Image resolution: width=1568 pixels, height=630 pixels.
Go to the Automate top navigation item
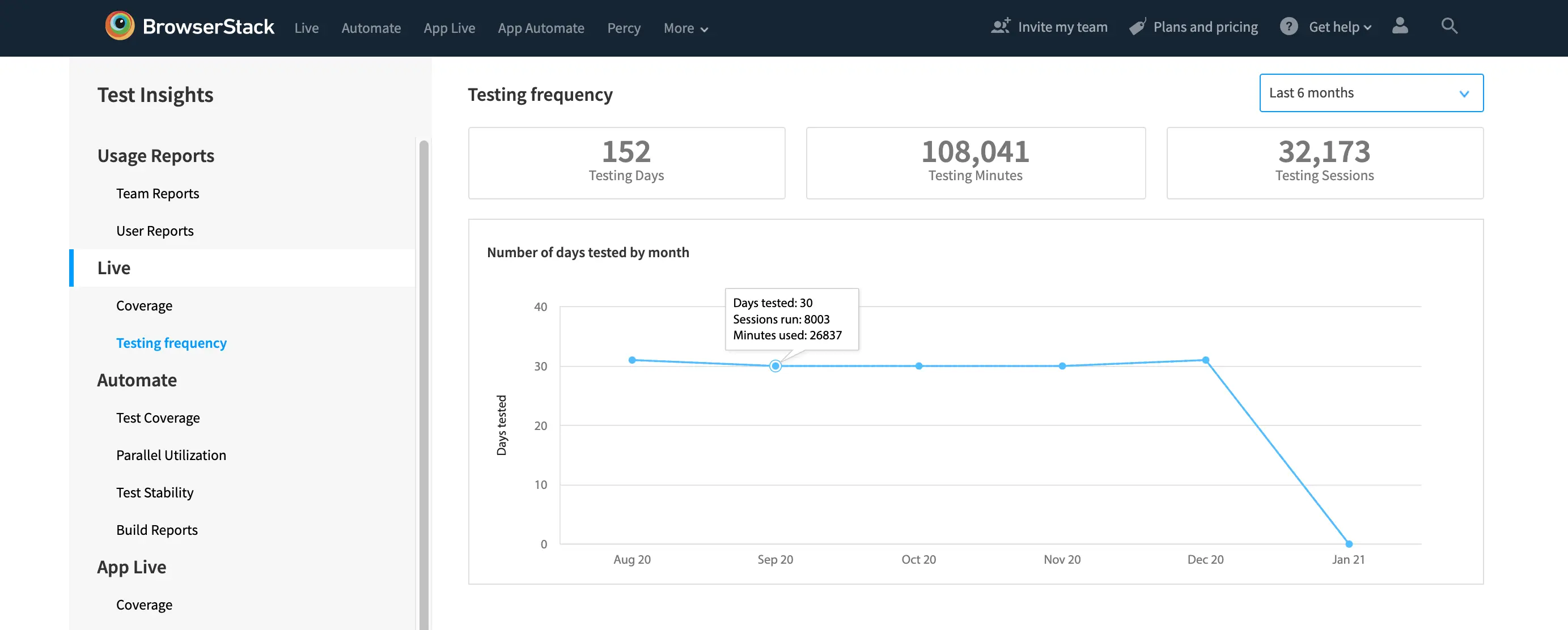371,28
